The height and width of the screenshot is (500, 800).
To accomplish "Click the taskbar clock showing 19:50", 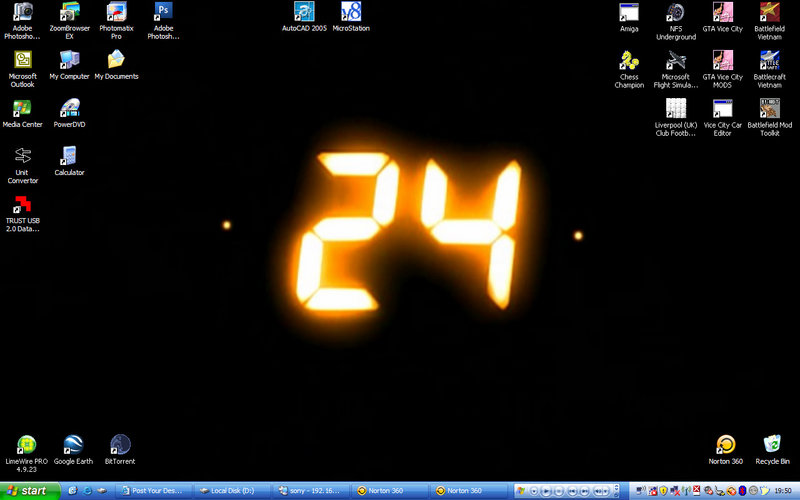I will click(x=783, y=491).
